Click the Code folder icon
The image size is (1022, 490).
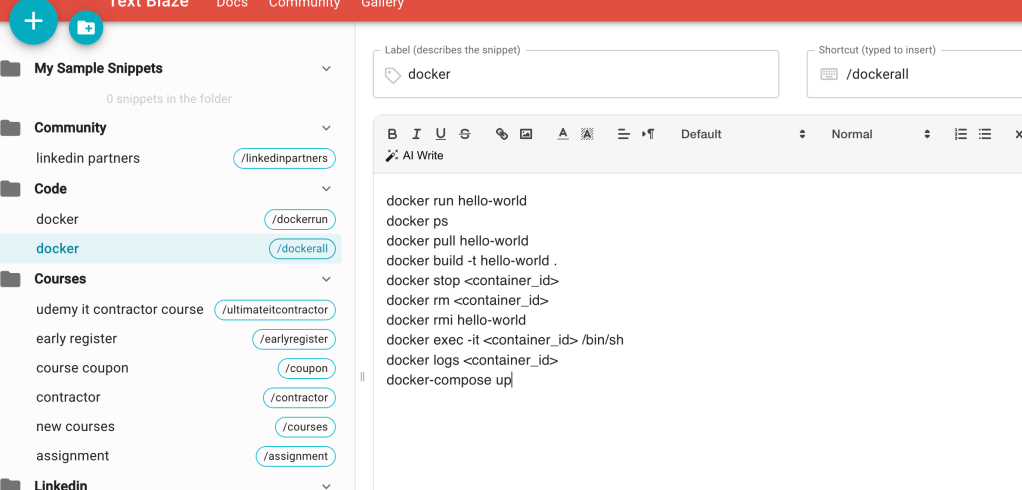[x=10, y=189]
